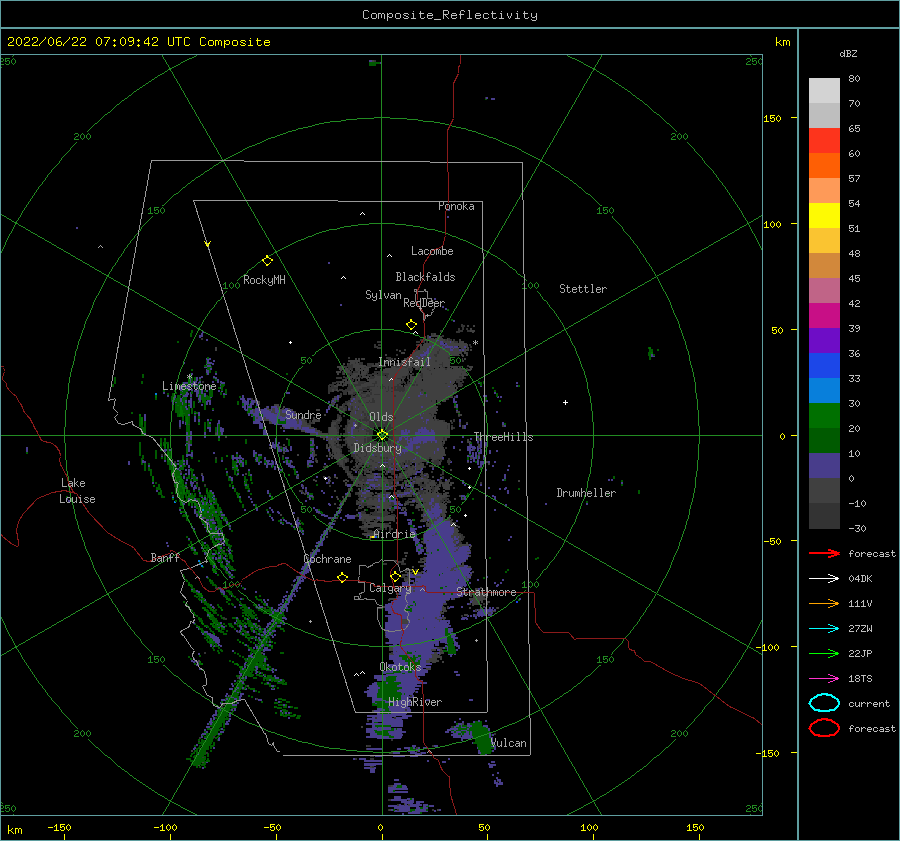Select the 42 dBZ magenta swatch
900x841 pixels.
[x=824, y=316]
